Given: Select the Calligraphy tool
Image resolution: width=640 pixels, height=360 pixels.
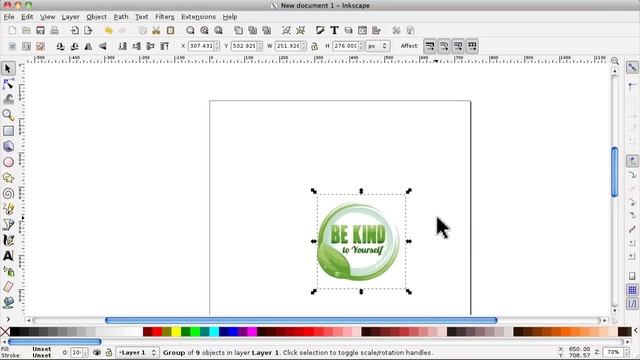Looking at the screenshot, I should tap(8, 240).
